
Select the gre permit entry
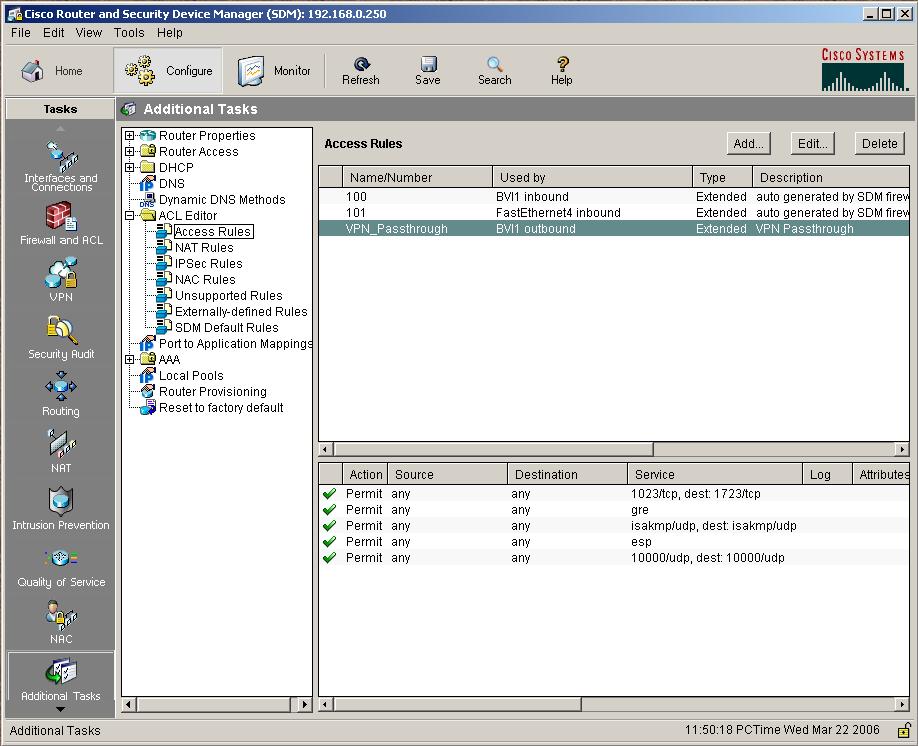(x=614, y=510)
